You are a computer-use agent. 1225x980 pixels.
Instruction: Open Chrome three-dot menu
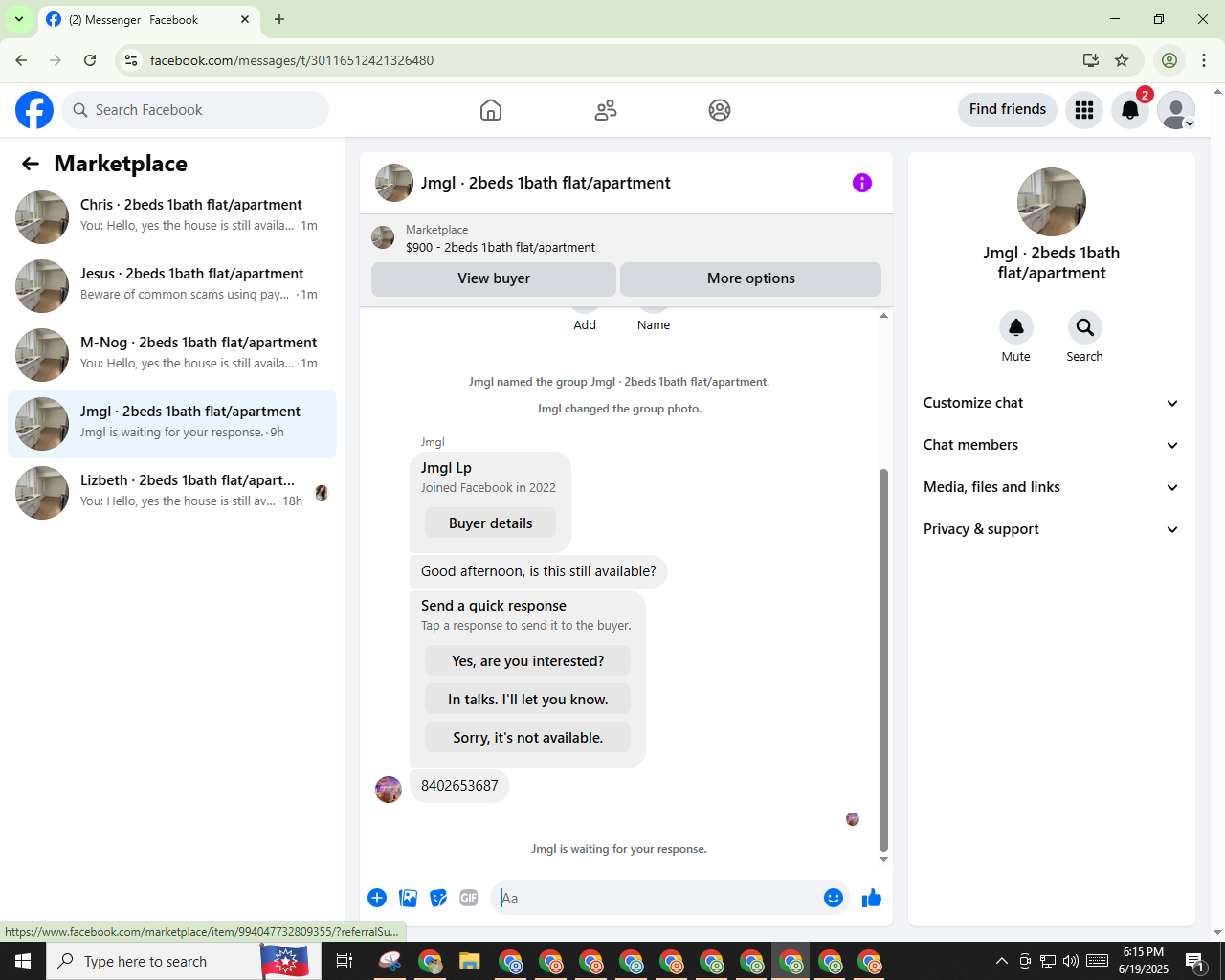point(1204,60)
